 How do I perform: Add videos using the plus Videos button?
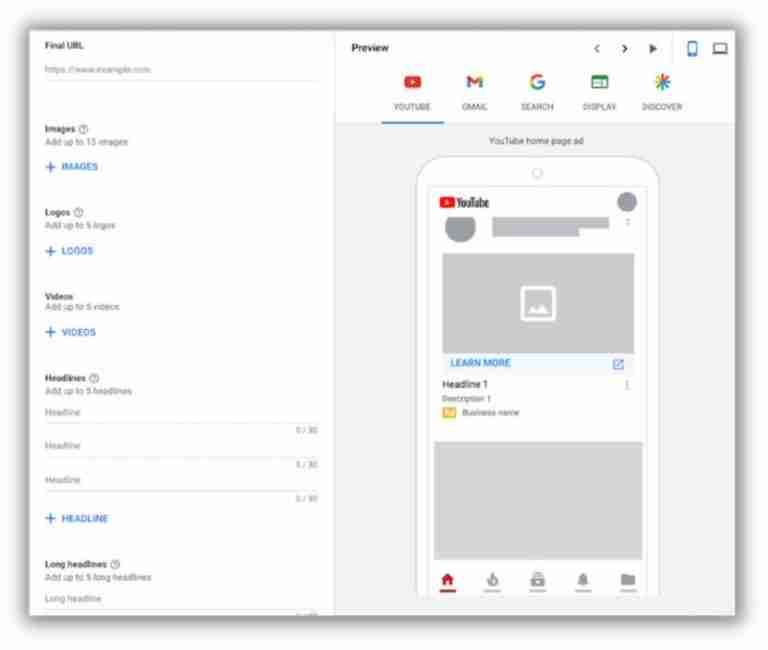pos(71,332)
